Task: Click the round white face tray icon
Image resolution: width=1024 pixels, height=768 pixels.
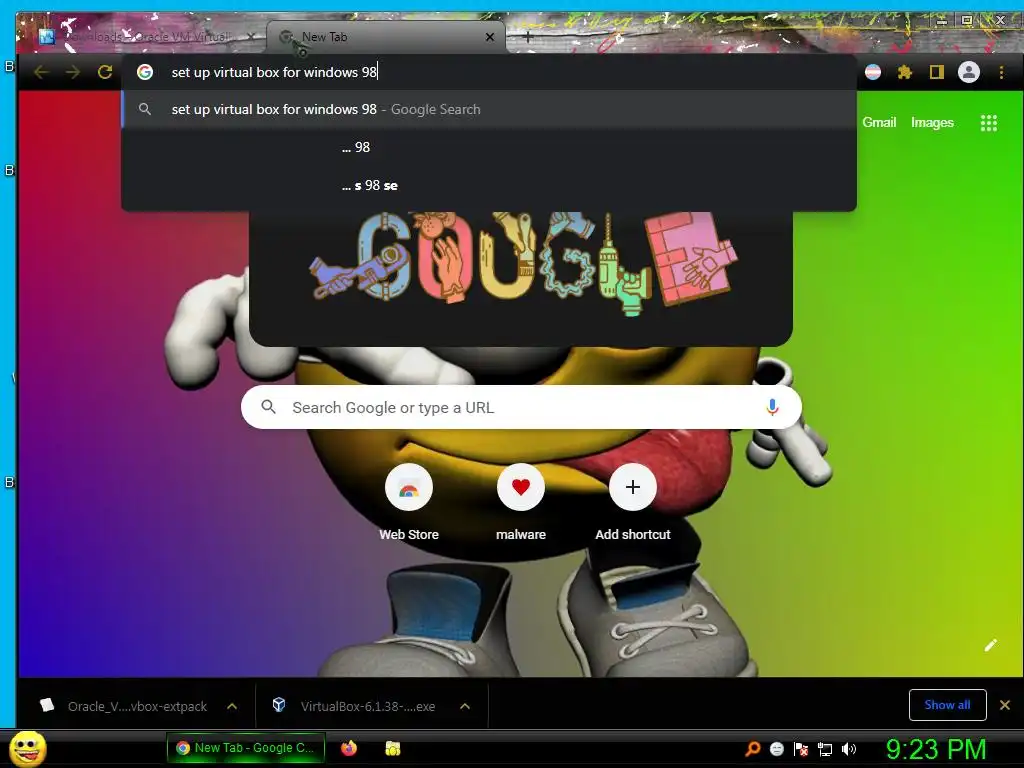Action: 776,748
